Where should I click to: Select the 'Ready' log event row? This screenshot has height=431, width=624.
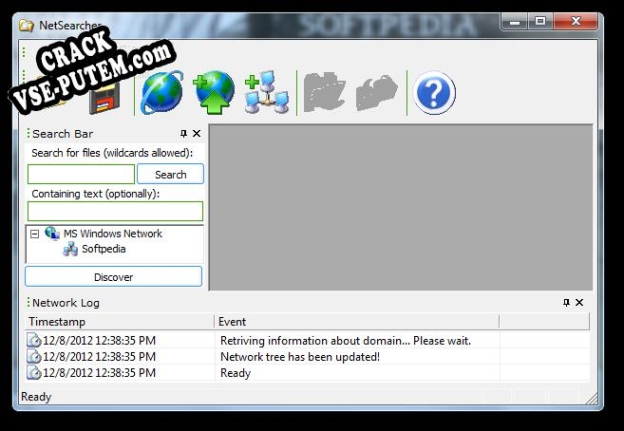point(307,373)
